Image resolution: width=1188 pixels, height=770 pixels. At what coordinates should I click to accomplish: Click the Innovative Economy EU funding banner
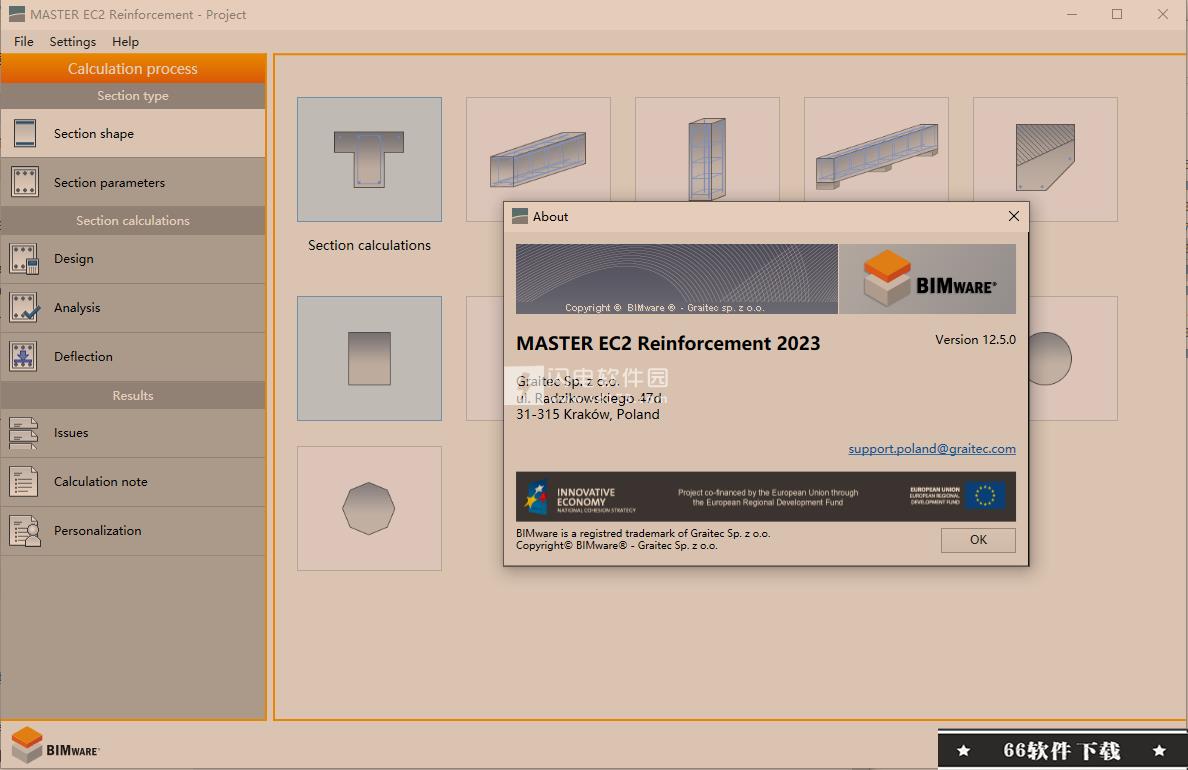766,496
